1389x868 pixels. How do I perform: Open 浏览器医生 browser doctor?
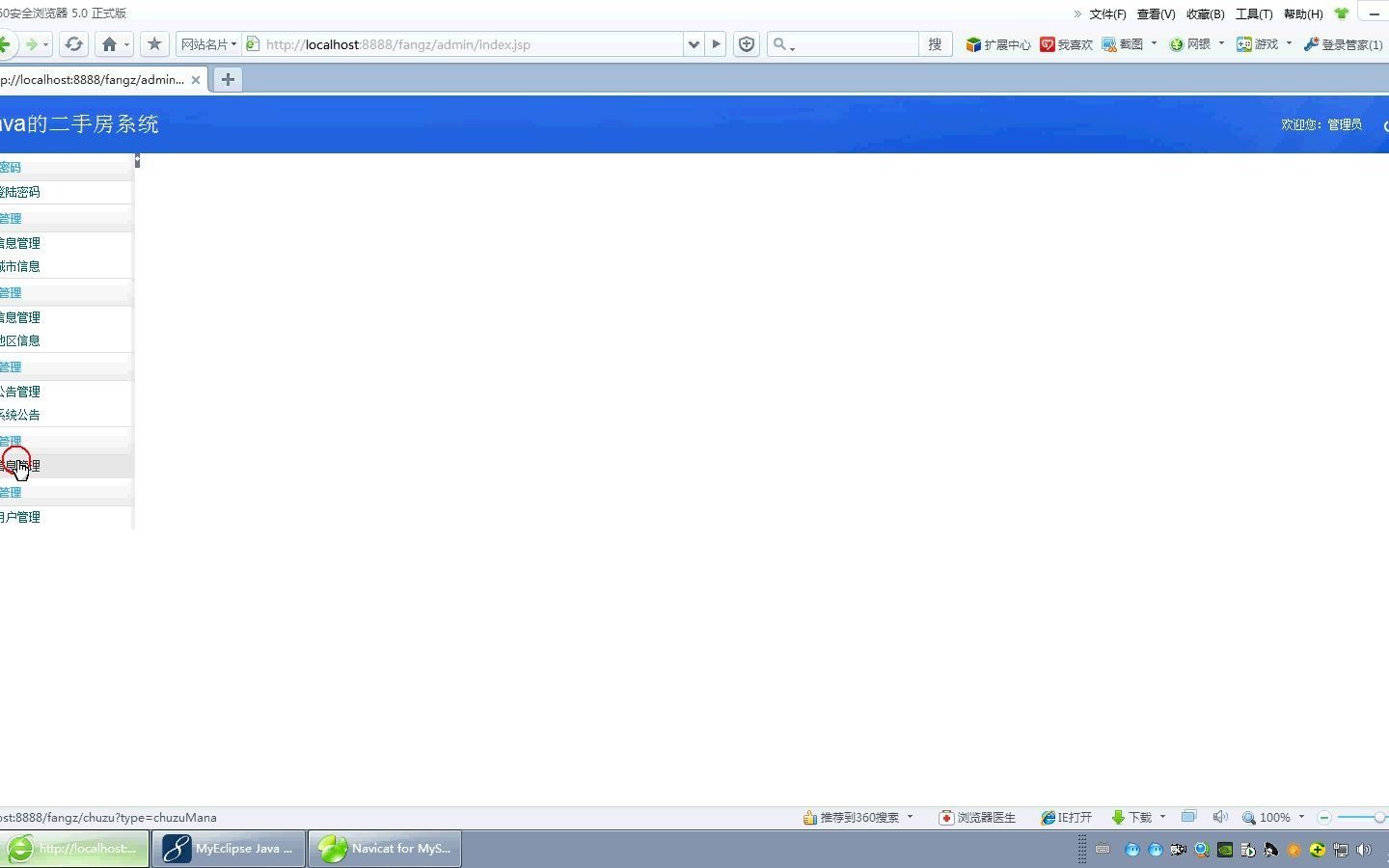pyautogui.click(x=977, y=818)
